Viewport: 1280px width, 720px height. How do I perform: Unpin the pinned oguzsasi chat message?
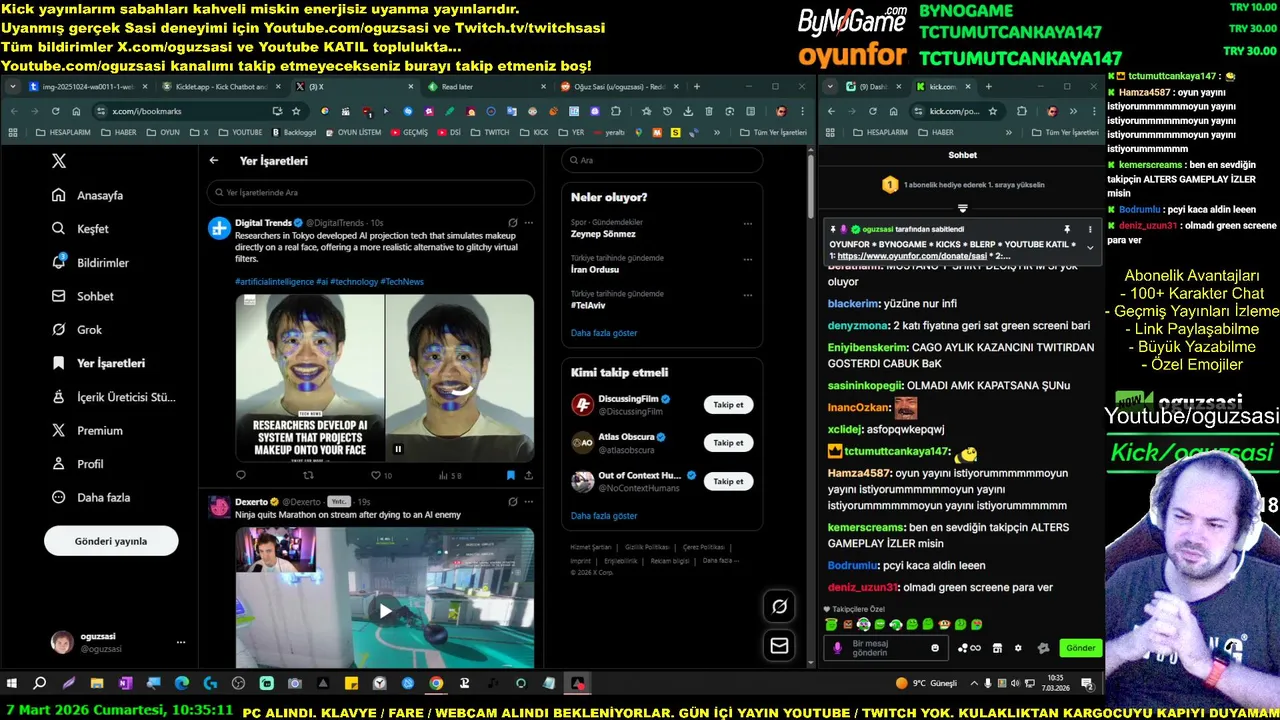point(1067,229)
